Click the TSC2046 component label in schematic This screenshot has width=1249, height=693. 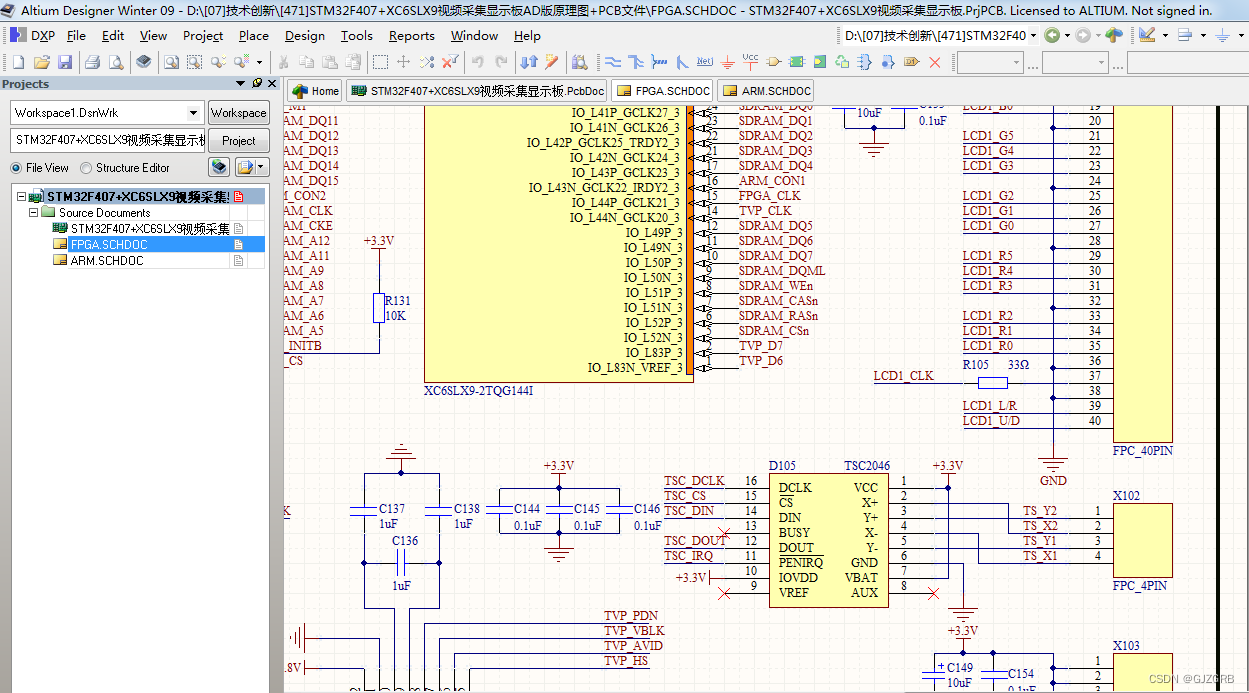(866, 466)
